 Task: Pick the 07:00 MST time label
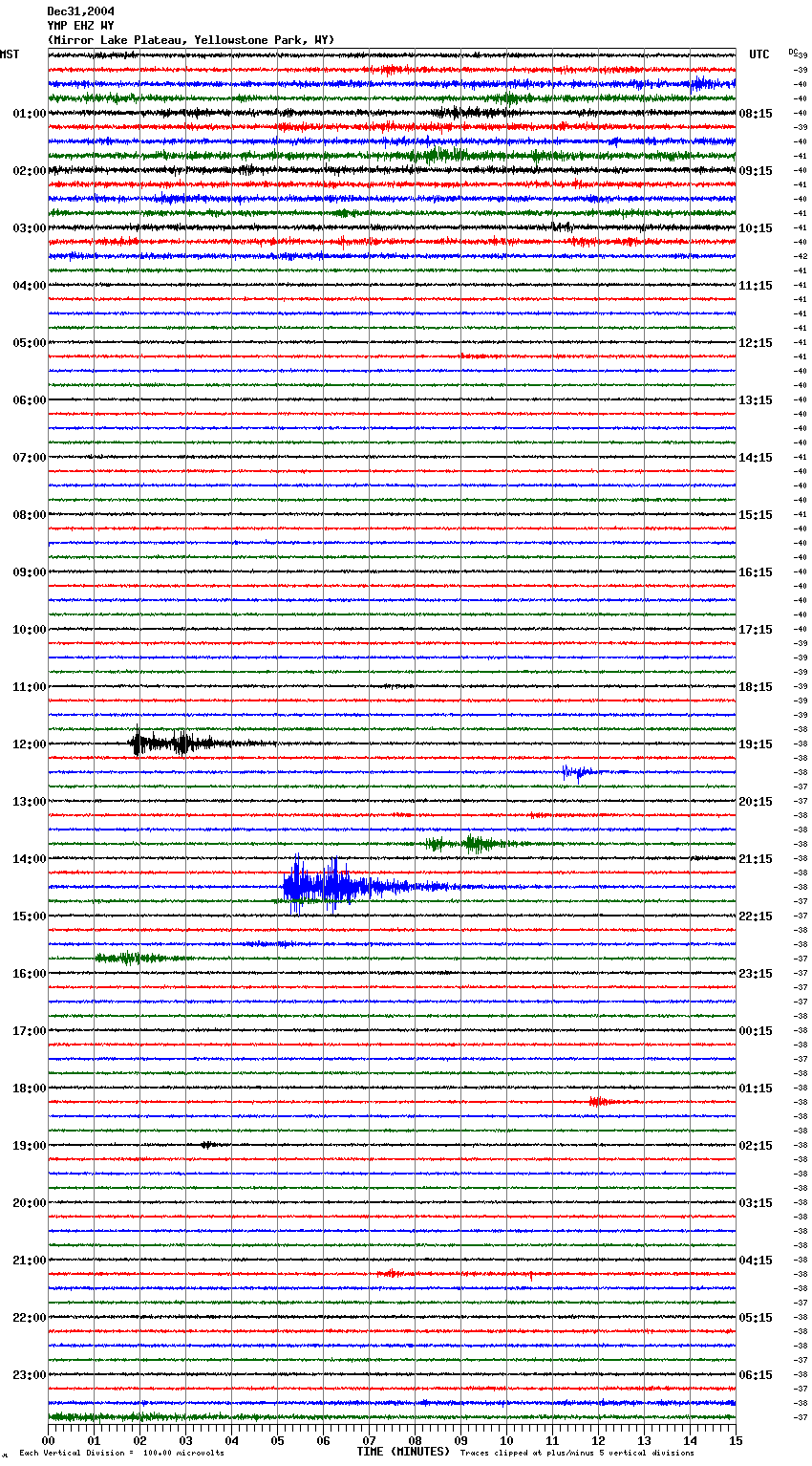click(x=30, y=458)
